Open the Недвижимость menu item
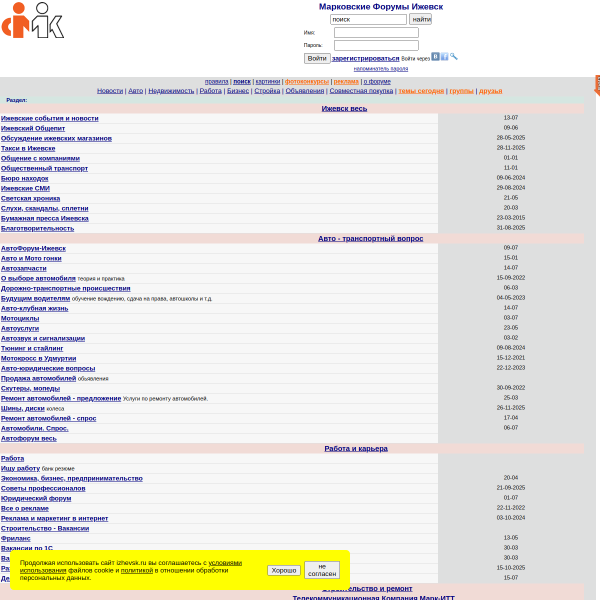 point(171,91)
